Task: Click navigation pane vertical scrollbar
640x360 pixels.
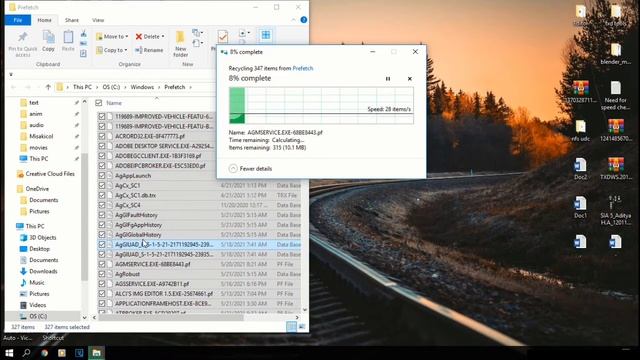Action: 84,216
